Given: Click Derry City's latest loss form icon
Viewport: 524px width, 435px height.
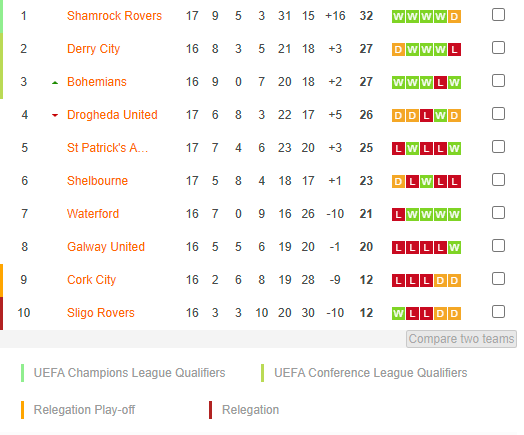Looking at the screenshot, I should pyautogui.click(x=454, y=49).
